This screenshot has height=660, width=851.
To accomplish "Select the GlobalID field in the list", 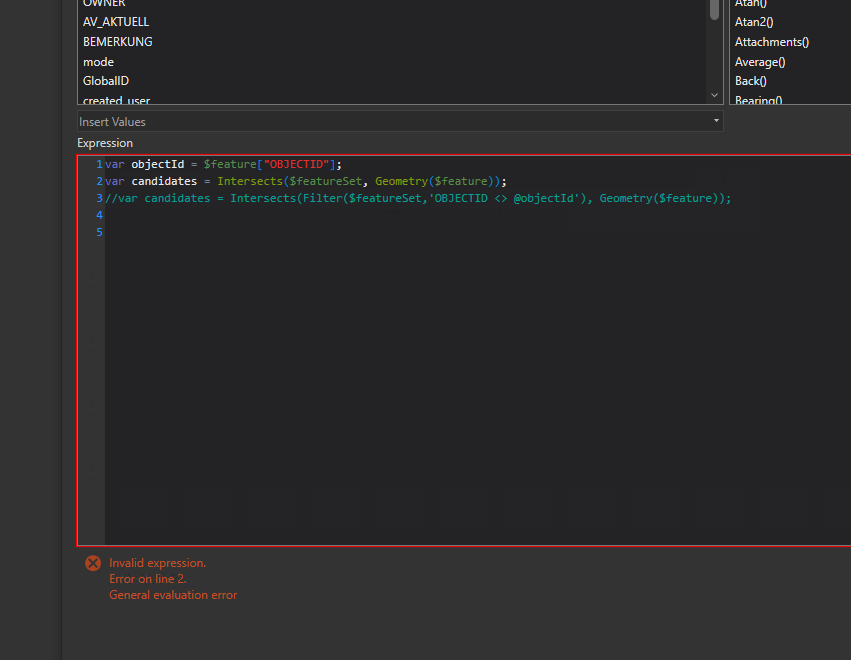I will coord(106,81).
